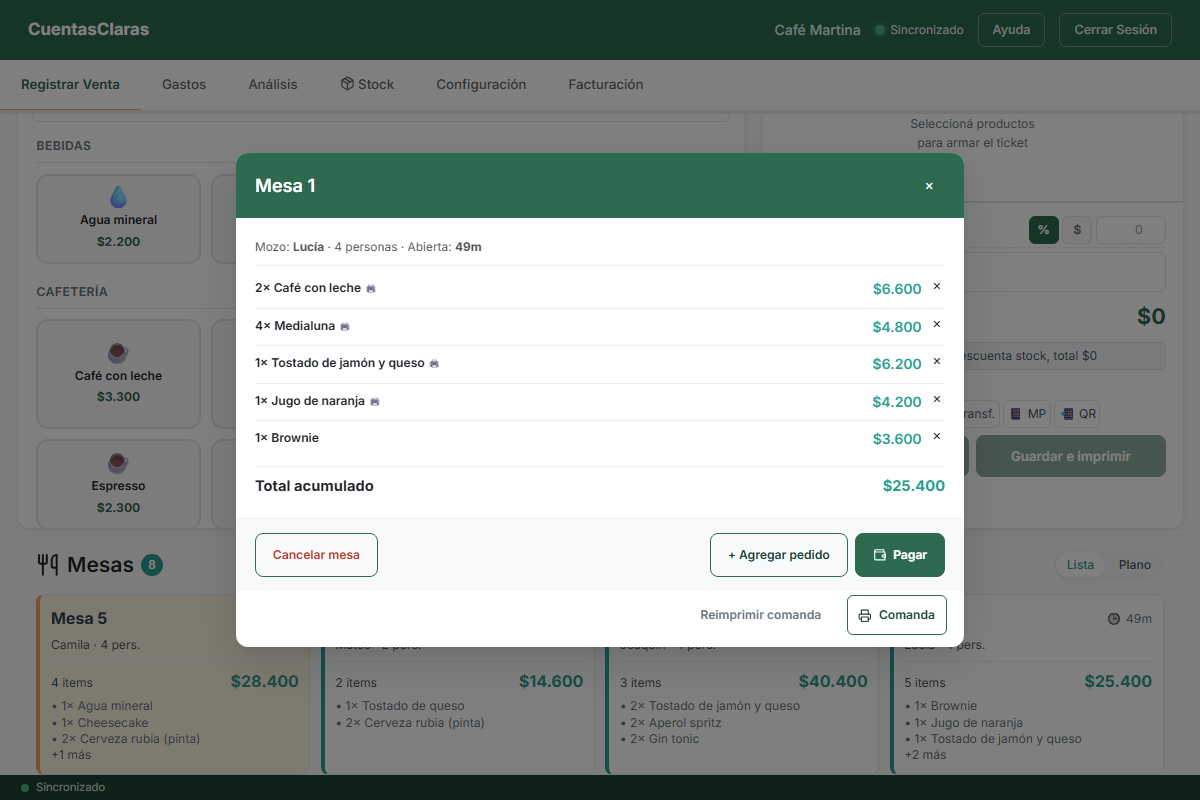Viewport: 1200px width, 800px height.
Task: Click the Guardar e imprimir button
Action: 1071,456
